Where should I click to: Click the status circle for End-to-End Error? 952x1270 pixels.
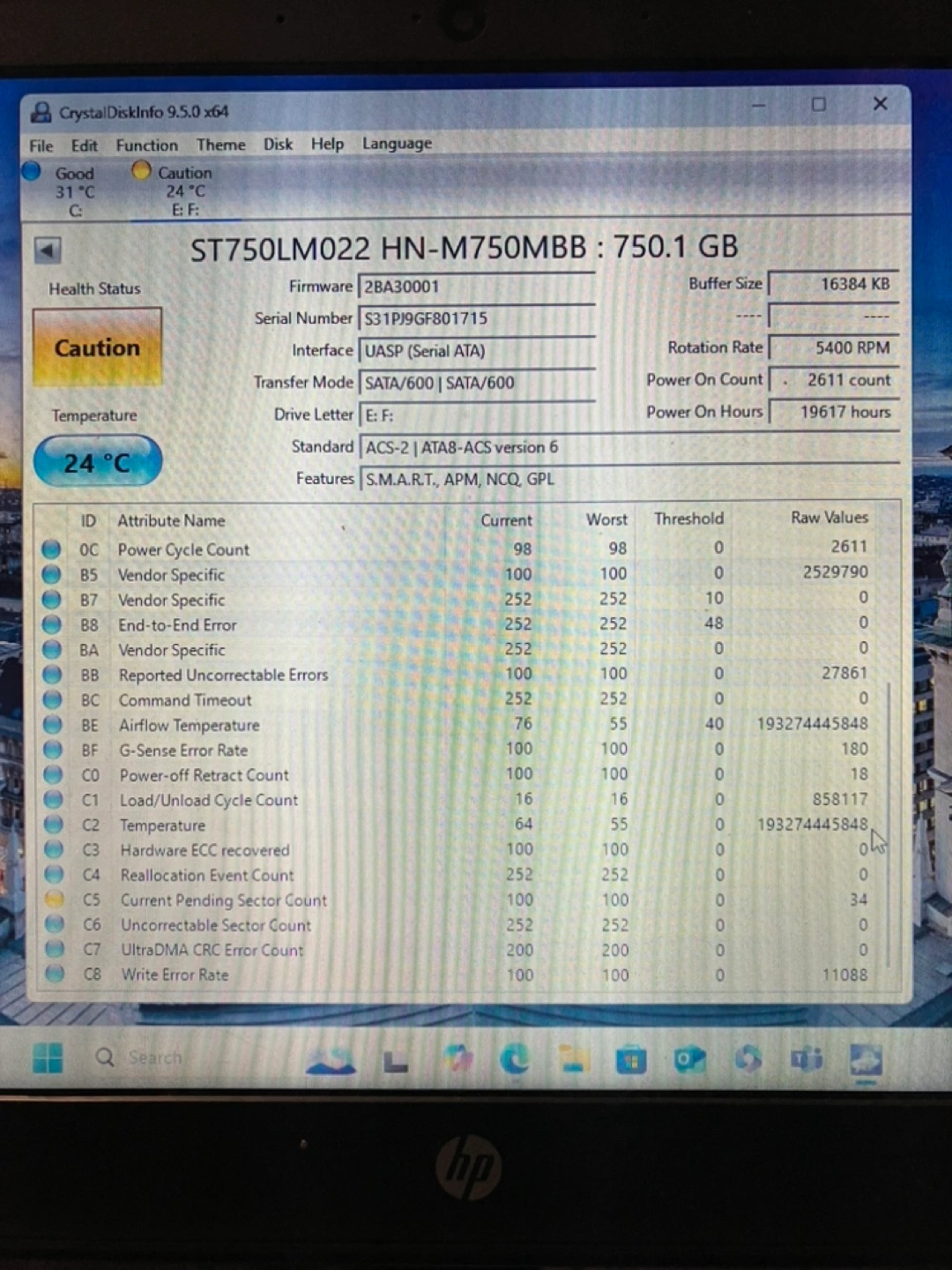pyautogui.click(x=52, y=625)
